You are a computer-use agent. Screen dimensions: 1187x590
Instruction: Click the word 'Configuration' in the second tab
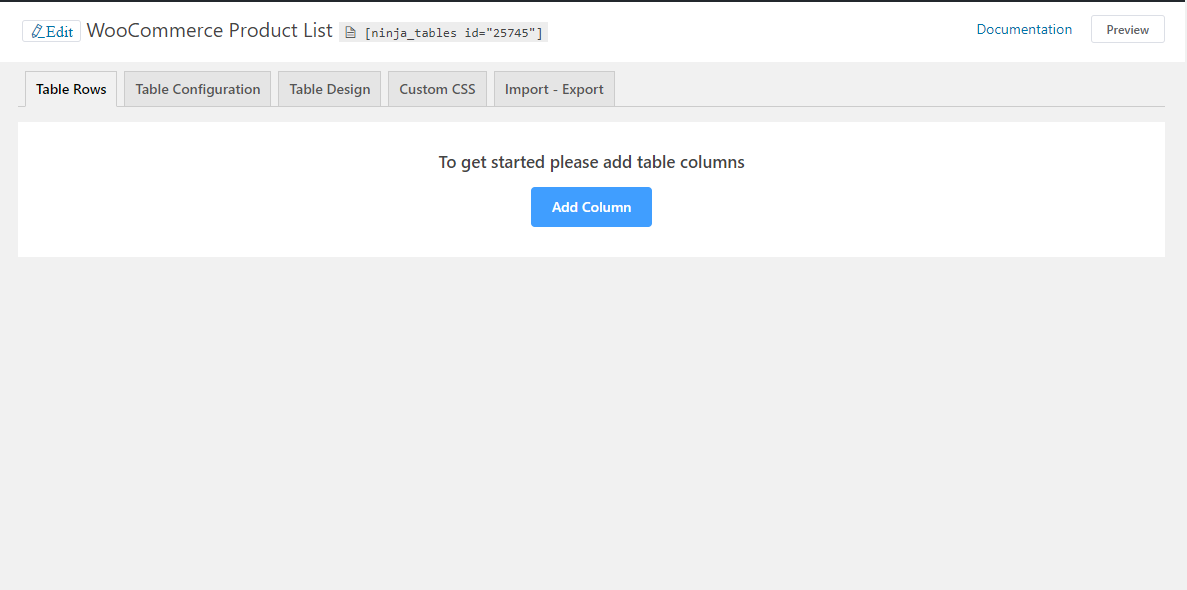[x=216, y=89]
